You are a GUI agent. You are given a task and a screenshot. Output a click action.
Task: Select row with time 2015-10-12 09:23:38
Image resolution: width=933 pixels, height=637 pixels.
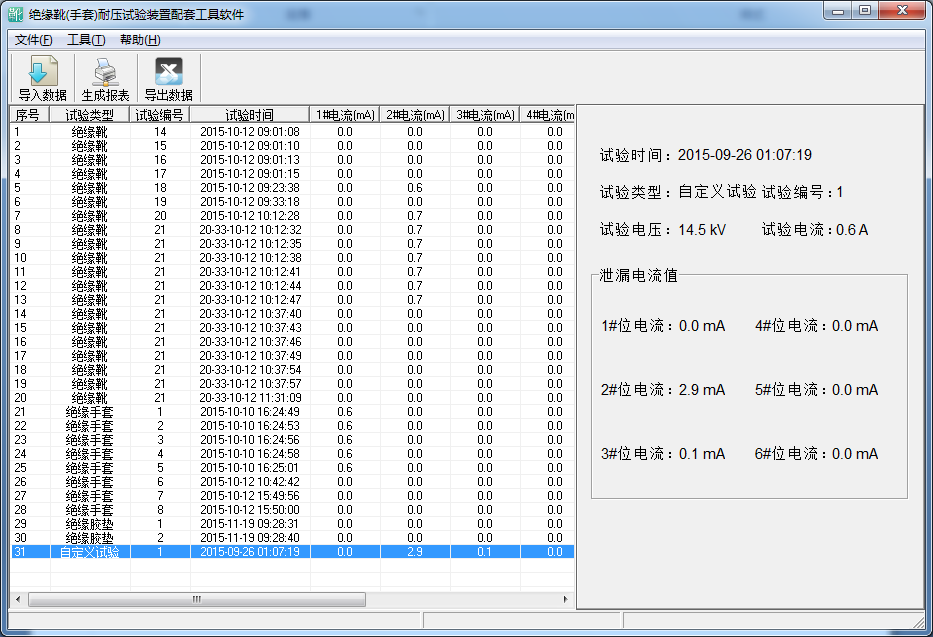[x=292, y=188]
